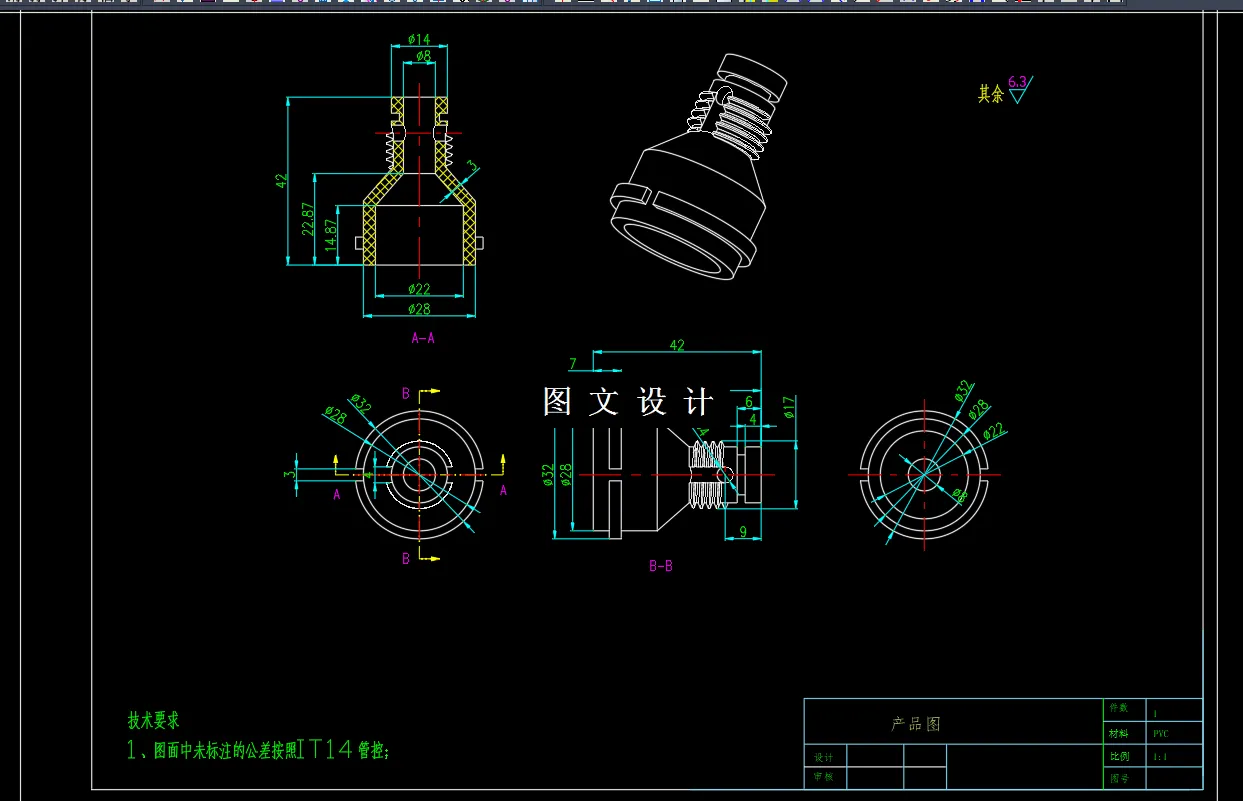This screenshot has height=801, width=1243.
Task: Click the 7 dimension text in view B-B
Action: (x=573, y=363)
